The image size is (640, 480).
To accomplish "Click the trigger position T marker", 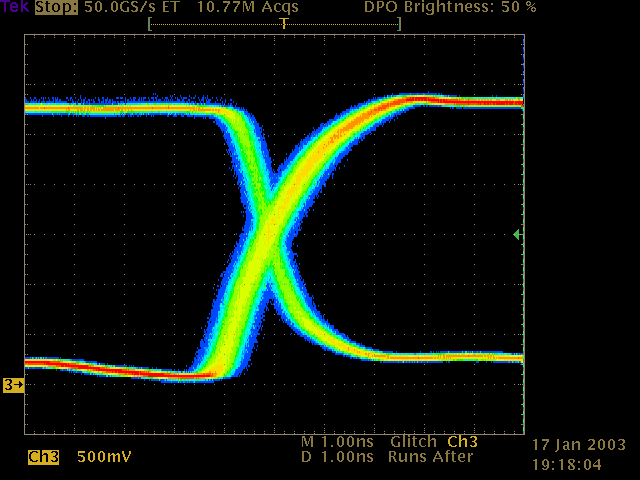I will [284, 23].
